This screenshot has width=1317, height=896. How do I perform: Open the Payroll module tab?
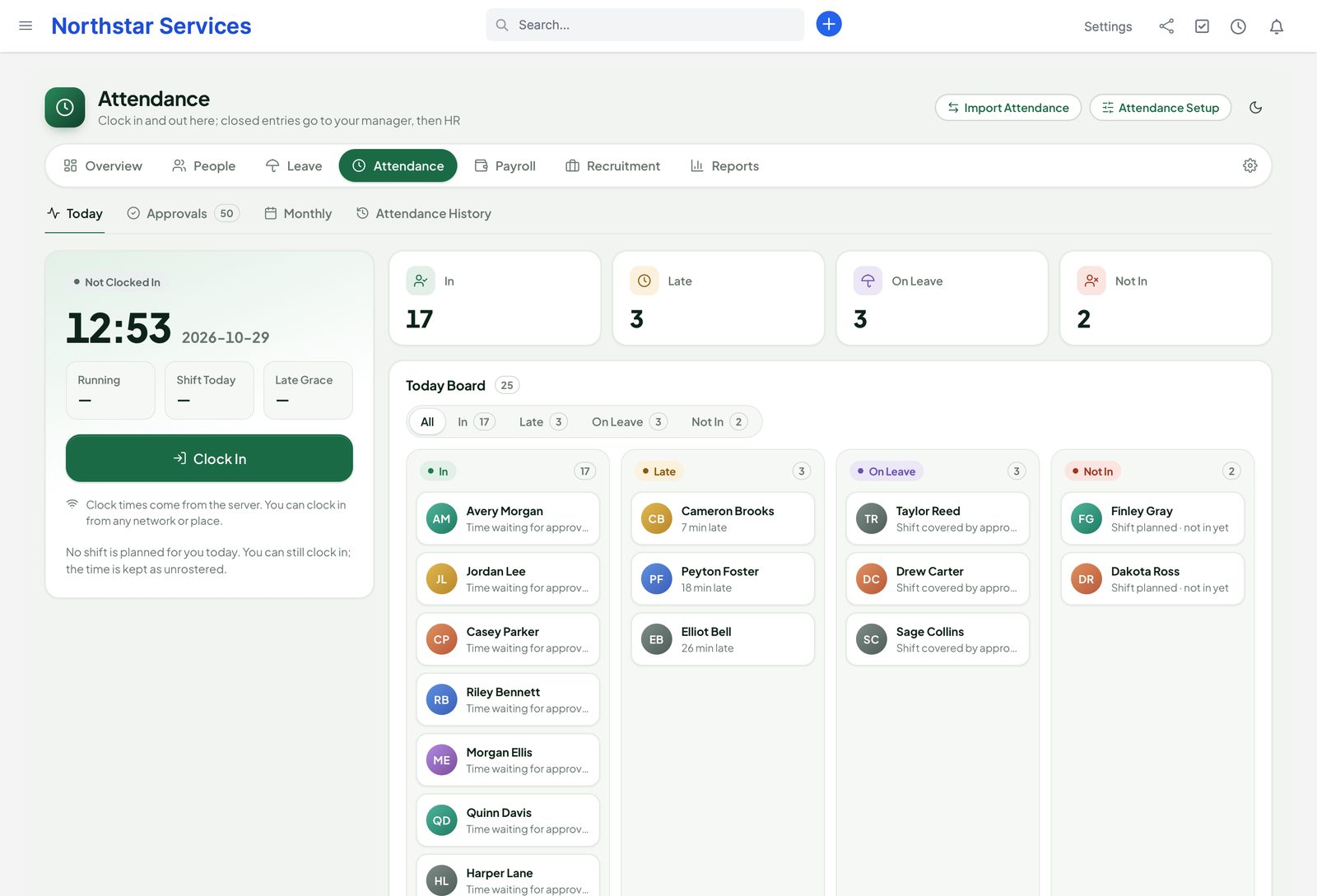(x=505, y=165)
